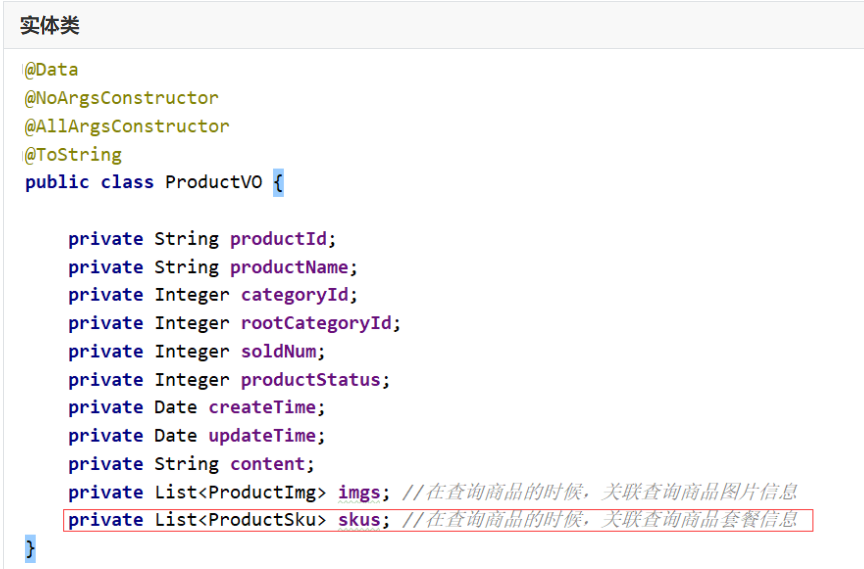Click the productStatus field
The width and height of the screenshot is (864, 569).
click(310, 380)
